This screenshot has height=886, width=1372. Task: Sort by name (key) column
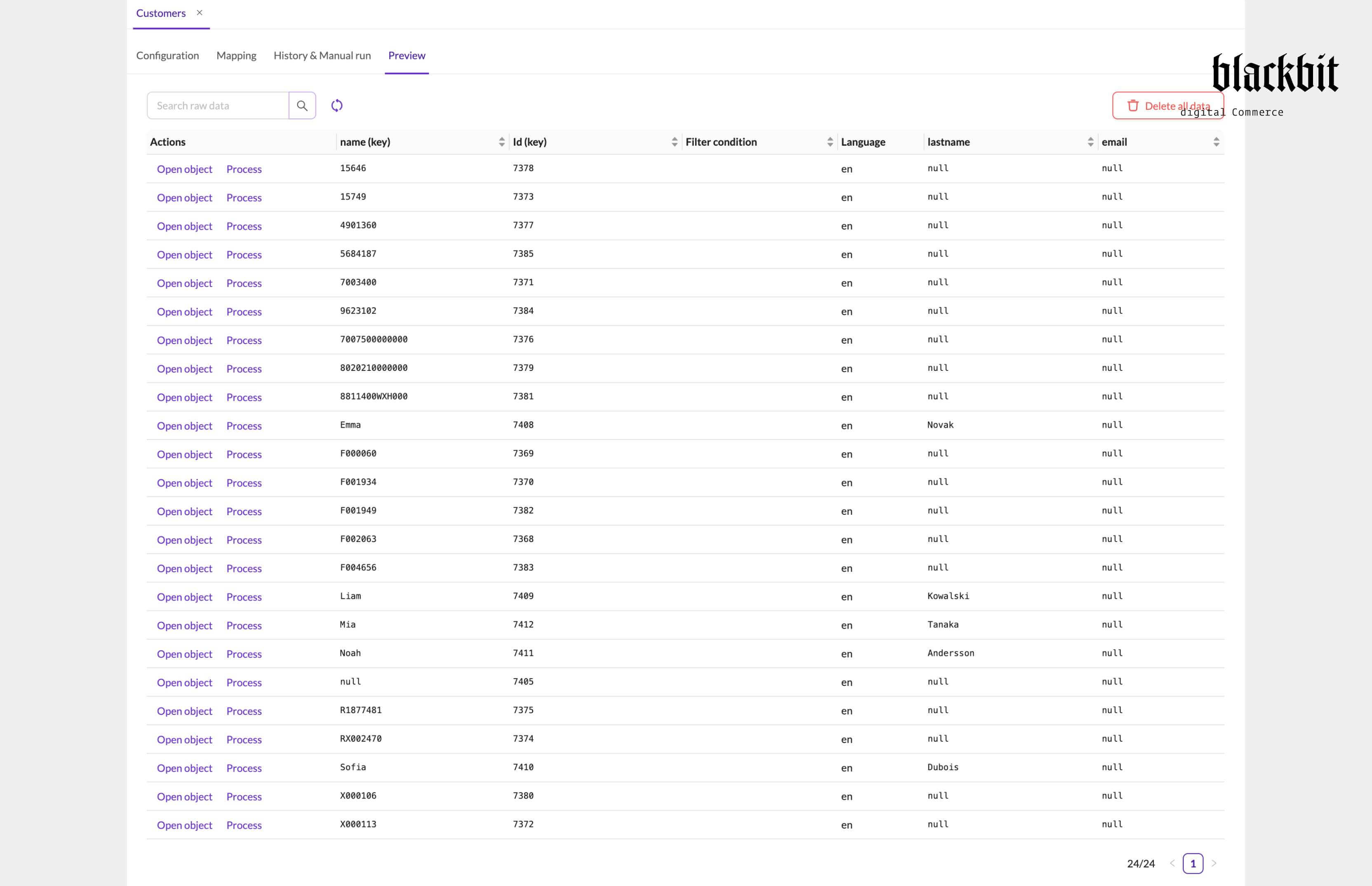point(501,141)
